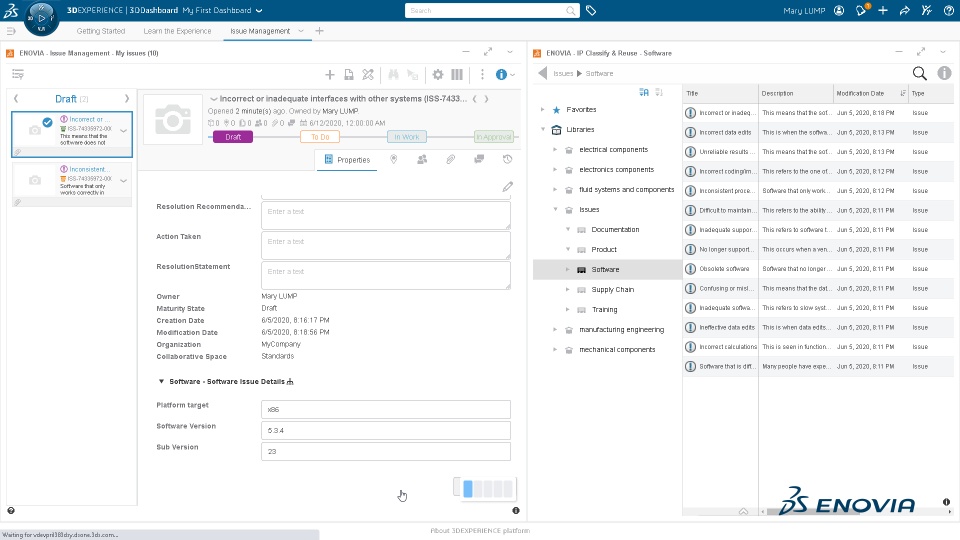The image size is (960, 540).
Task: Sort the library tree alphabetically icon
Action: pos(643,92)
